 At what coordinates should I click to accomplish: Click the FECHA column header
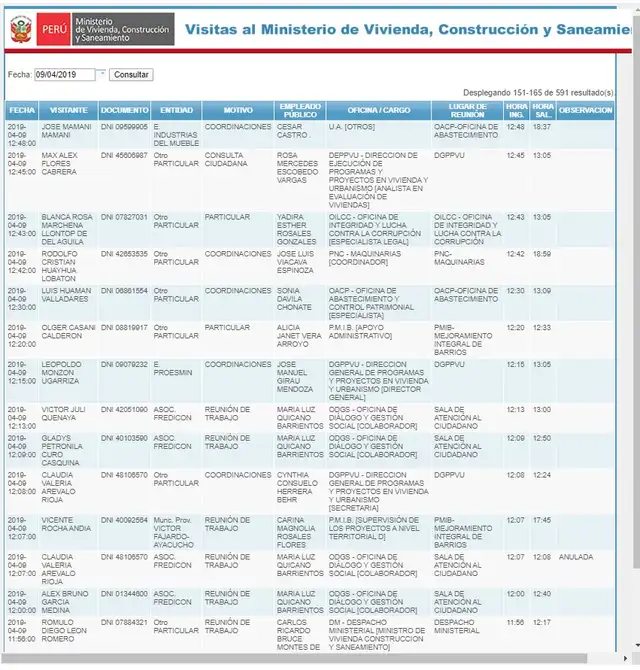point(22,110)
